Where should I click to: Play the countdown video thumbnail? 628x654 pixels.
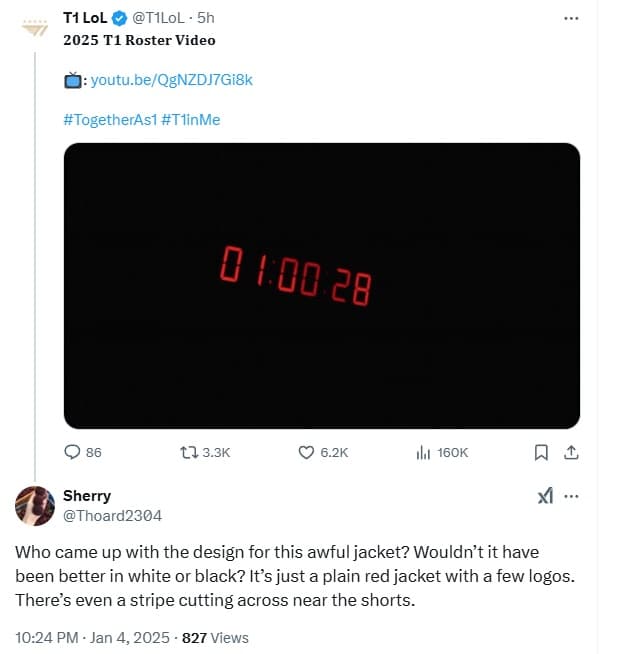tap(321, 286)
